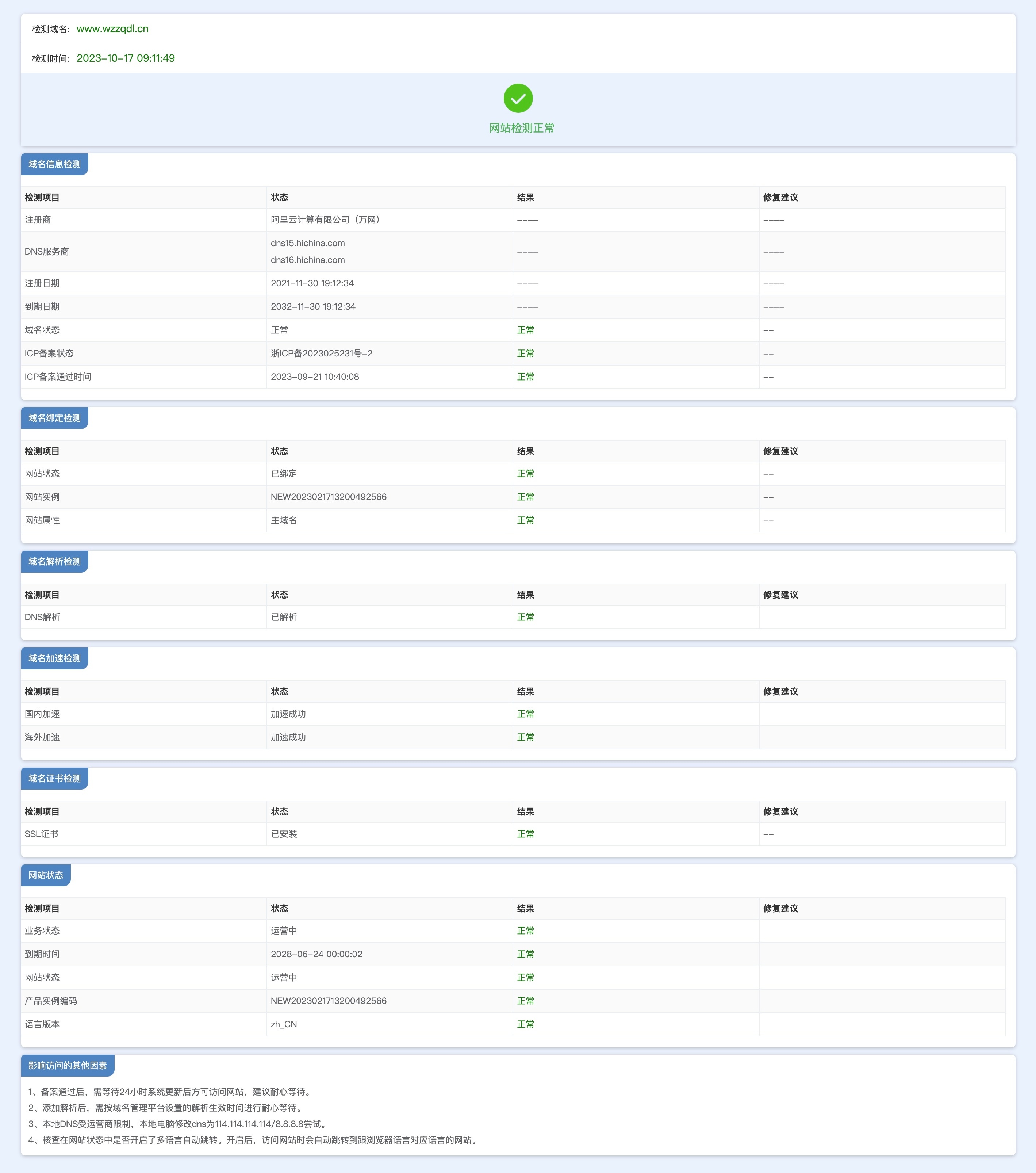Click 正常 result in DNS解析 row
This screenshot has width=1036, height=1173.
click(x=525, y=617)
